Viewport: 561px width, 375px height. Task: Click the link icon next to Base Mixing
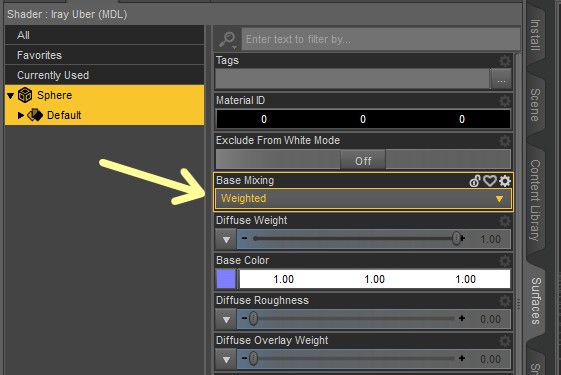475,181
